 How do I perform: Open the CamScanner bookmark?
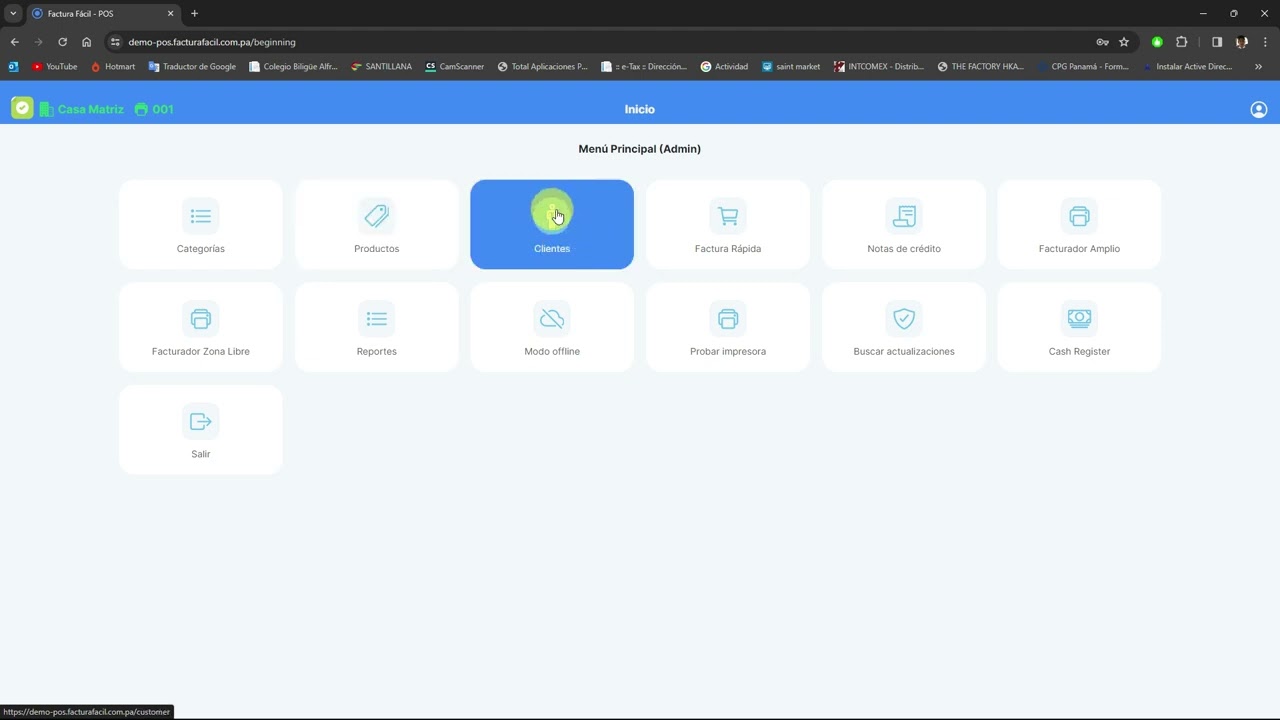(x=455, y=67)
